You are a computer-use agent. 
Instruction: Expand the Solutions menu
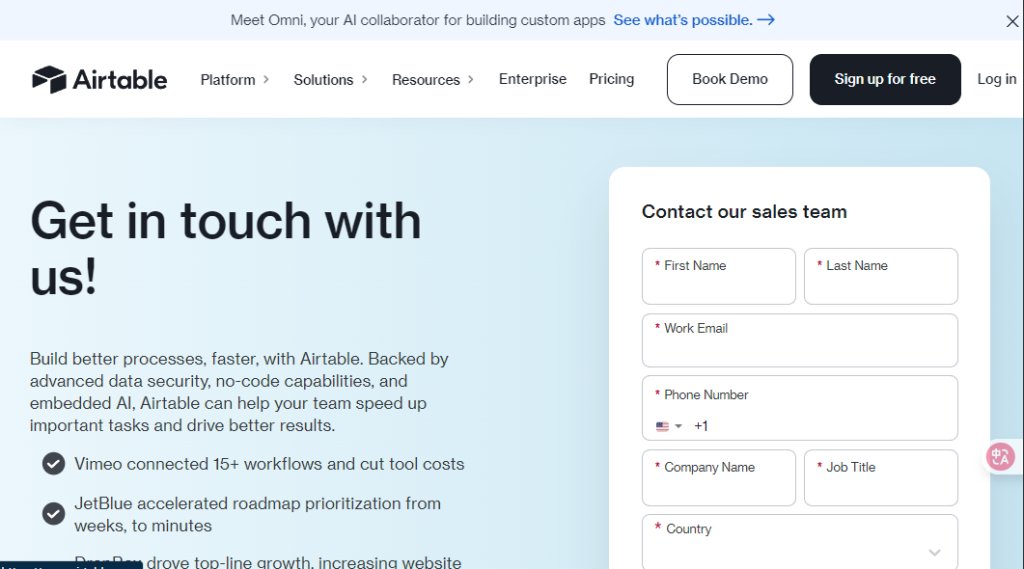(330, 80)
